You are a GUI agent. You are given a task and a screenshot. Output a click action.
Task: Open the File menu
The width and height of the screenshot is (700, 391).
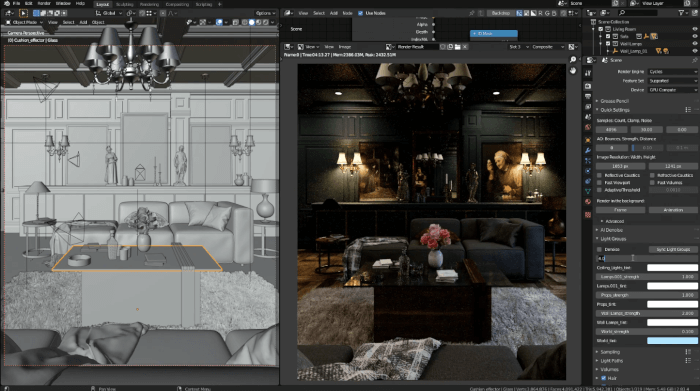coord(17,4)
